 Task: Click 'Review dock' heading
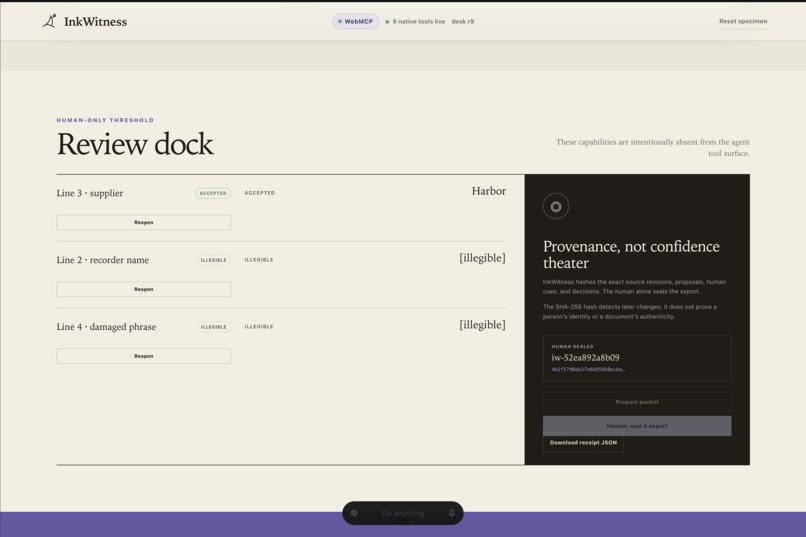(x=135, y=144)
